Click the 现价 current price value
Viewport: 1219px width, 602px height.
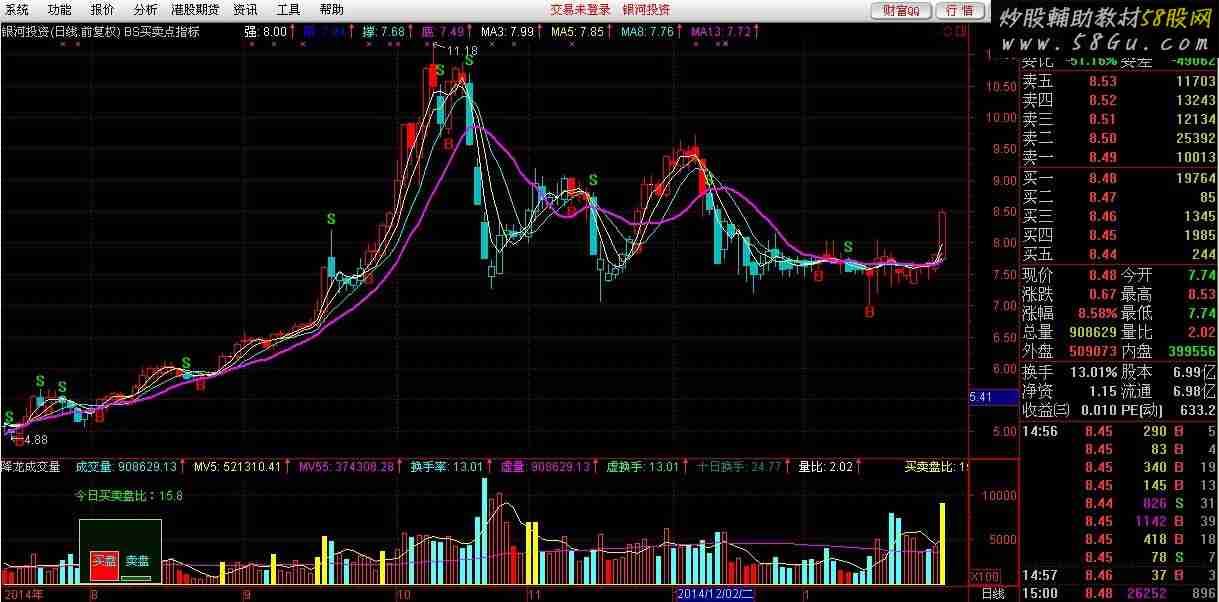(1102, 276)
